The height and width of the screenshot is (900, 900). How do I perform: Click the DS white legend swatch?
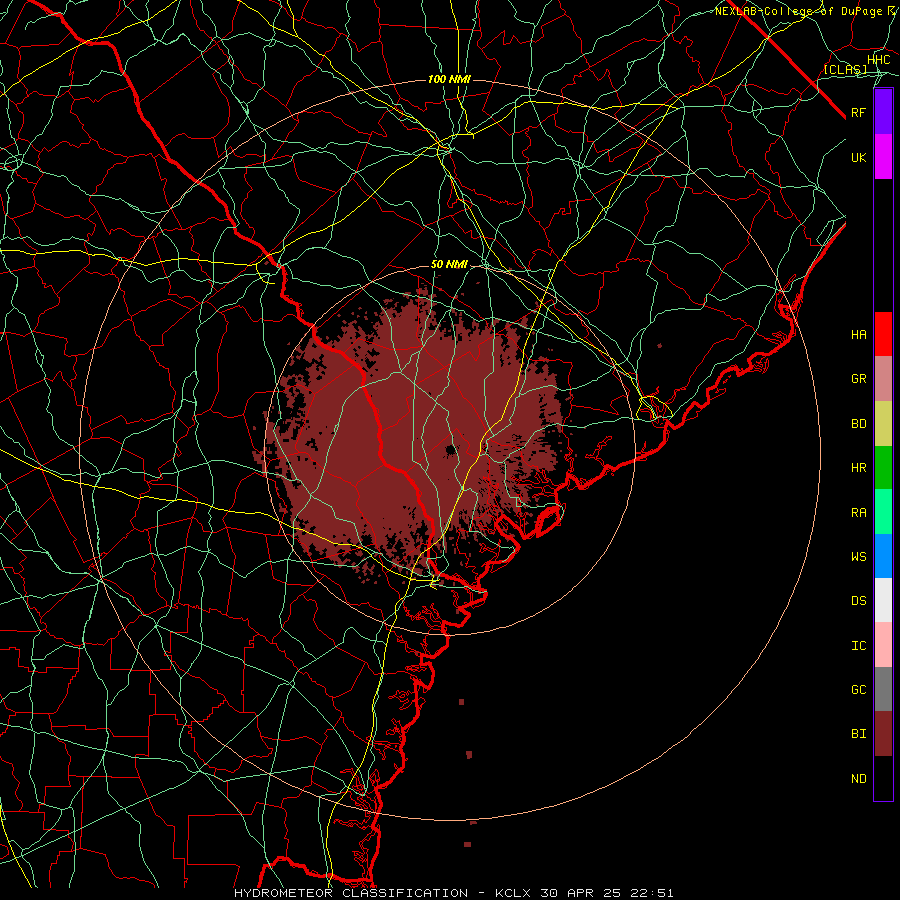pos(883,600)
